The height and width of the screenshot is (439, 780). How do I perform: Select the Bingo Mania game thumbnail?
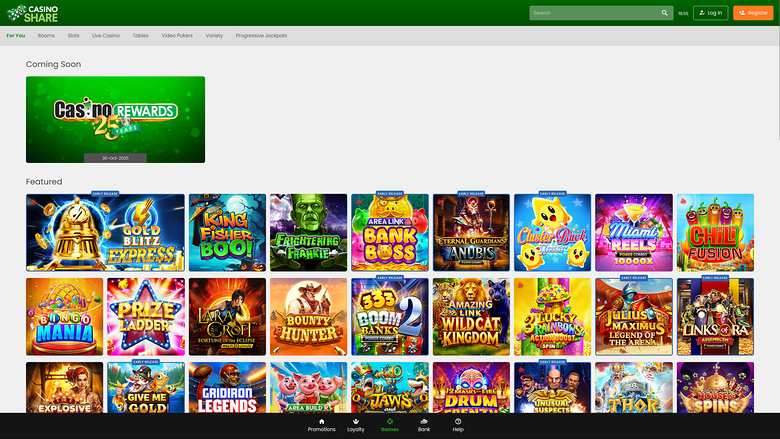click(x=64, y=317)
